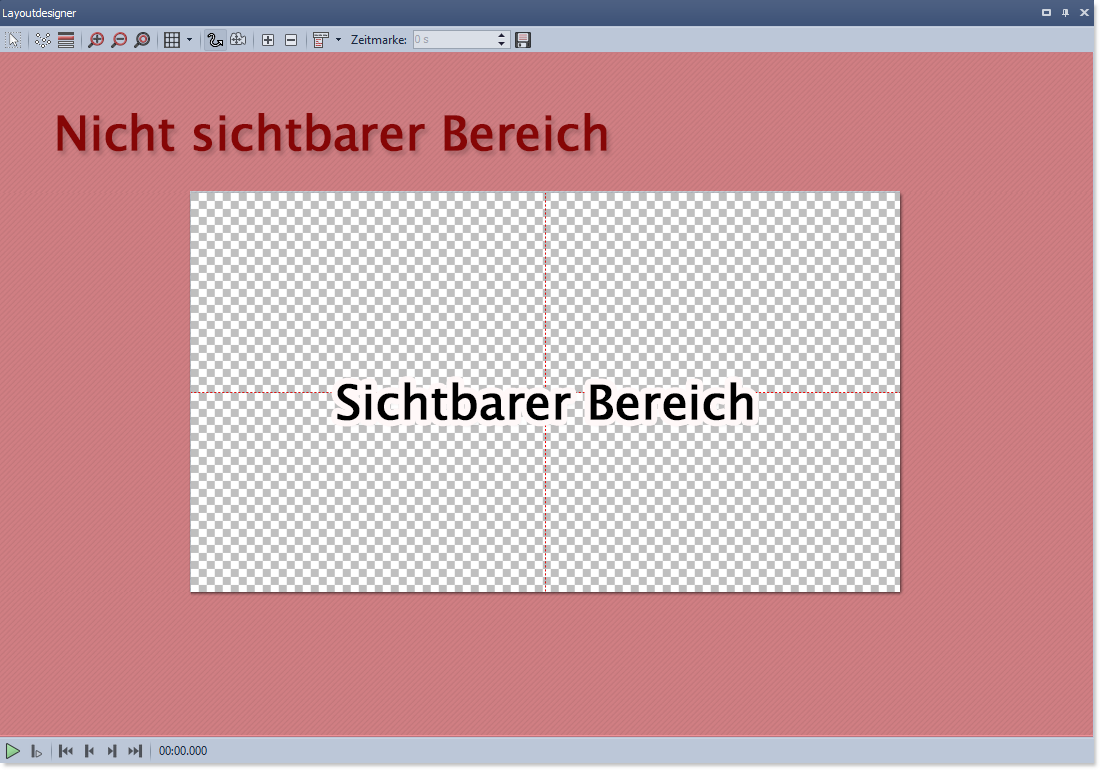Click the save icon beside Zeitmarke
The height and width of the screenshot is (774, 1105).
pyautogui.click(x=523, y=40)
